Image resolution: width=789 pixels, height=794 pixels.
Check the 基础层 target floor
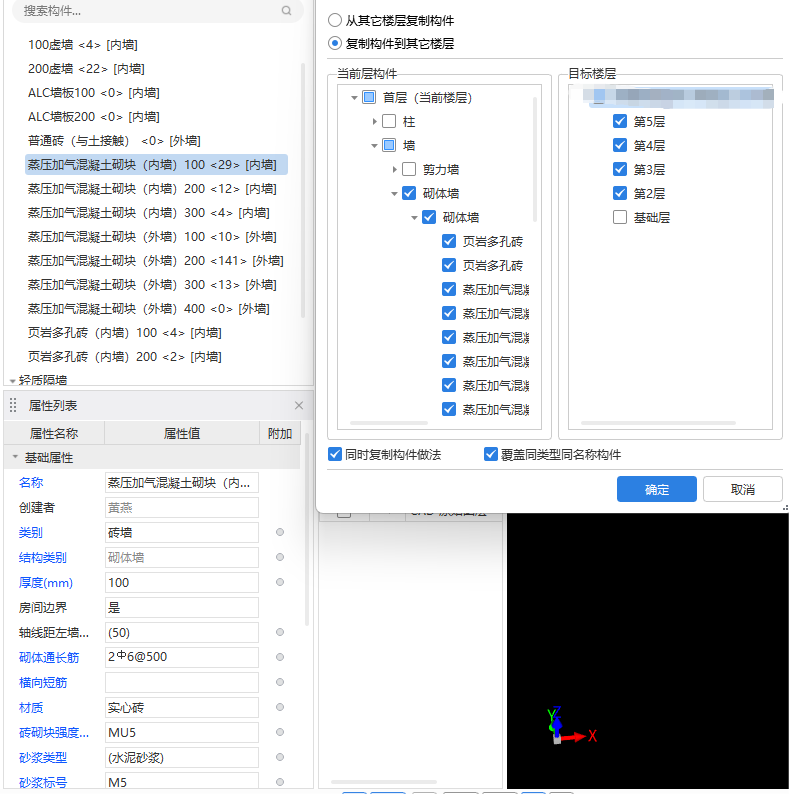click(620, 217)
